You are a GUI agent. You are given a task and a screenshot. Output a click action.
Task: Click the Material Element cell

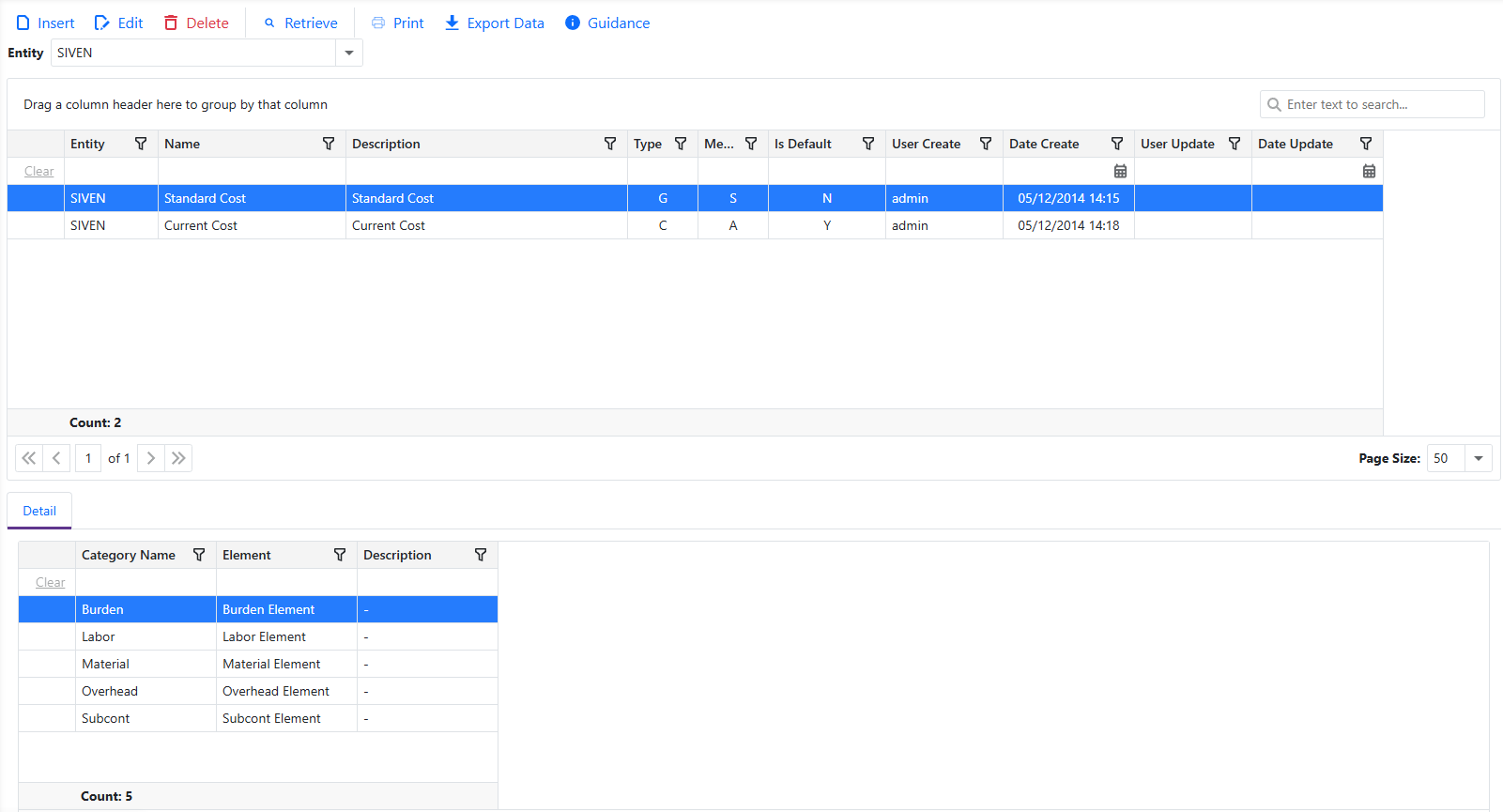286,664
